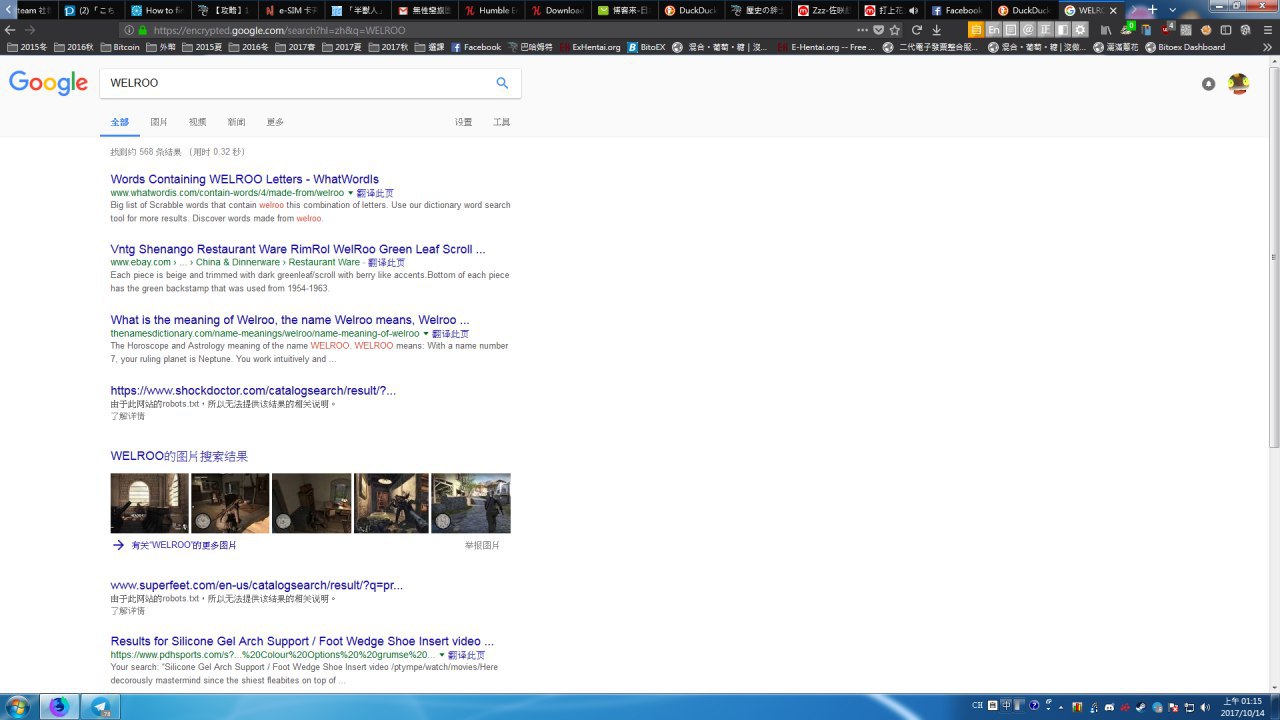Open the Firefox downloads arrow icon

coord(937,30)
